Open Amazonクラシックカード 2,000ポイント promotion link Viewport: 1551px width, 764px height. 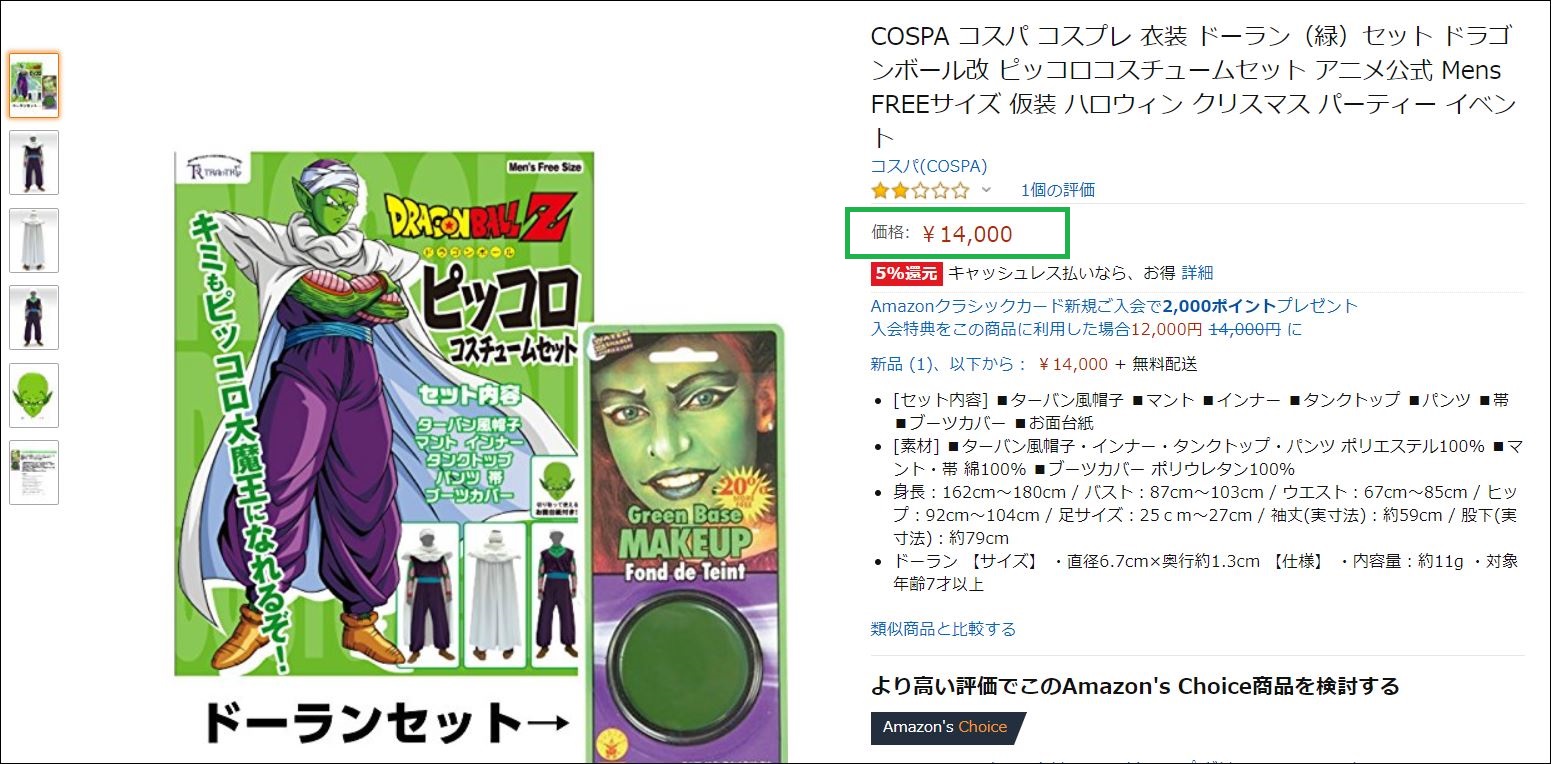pos(1115,306)
